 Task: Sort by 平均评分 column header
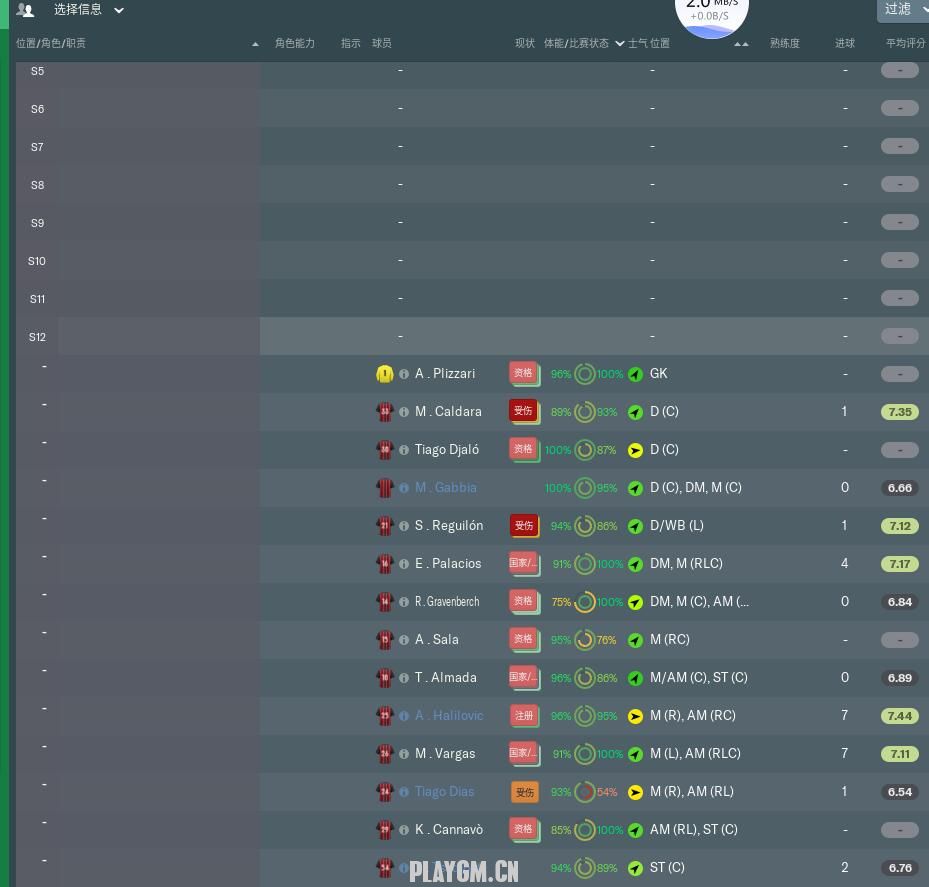tap(905, 43)
